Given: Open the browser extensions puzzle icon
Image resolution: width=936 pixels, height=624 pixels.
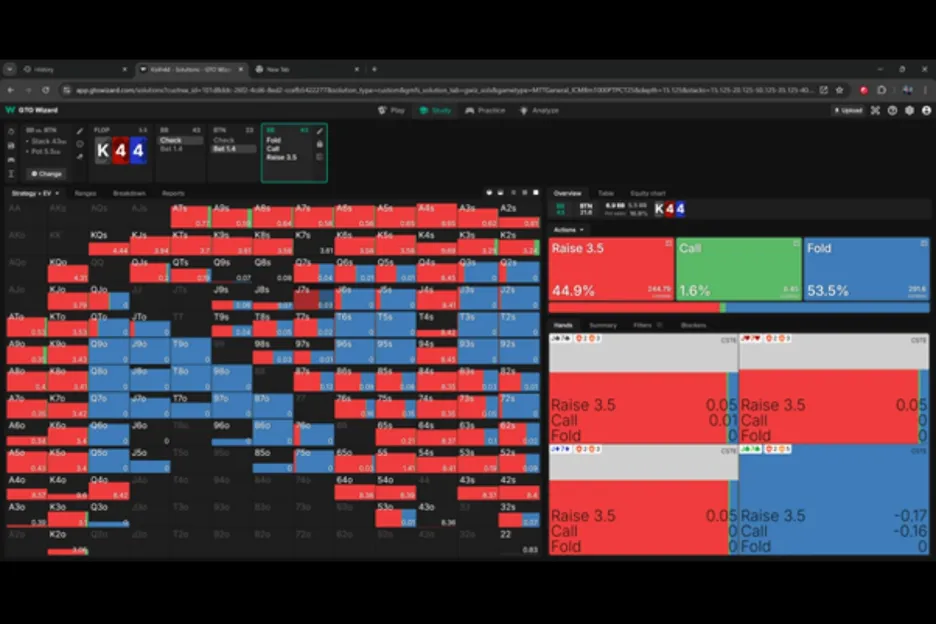Looking at the screenshot, I should point(880,89).
